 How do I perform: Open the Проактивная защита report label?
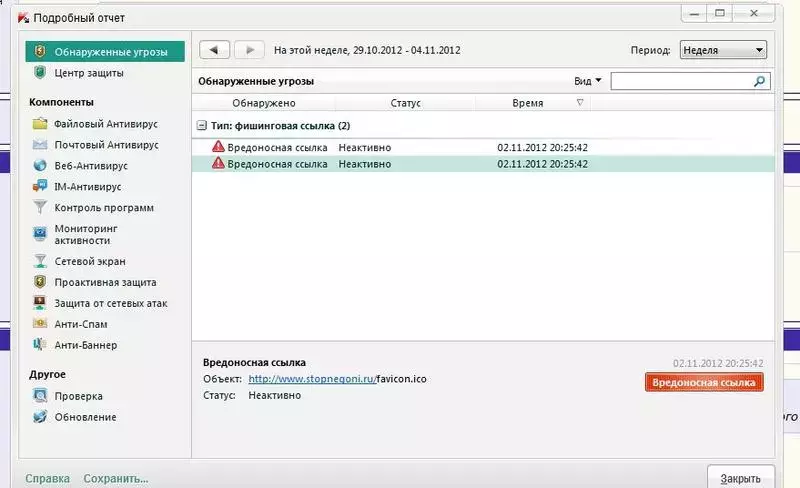(105, 282)
